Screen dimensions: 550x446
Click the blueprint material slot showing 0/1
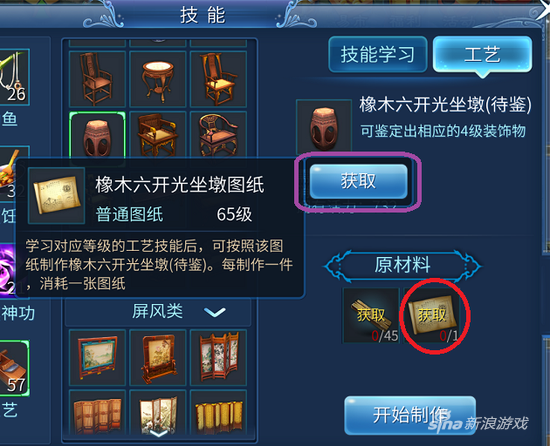(432, 316)
